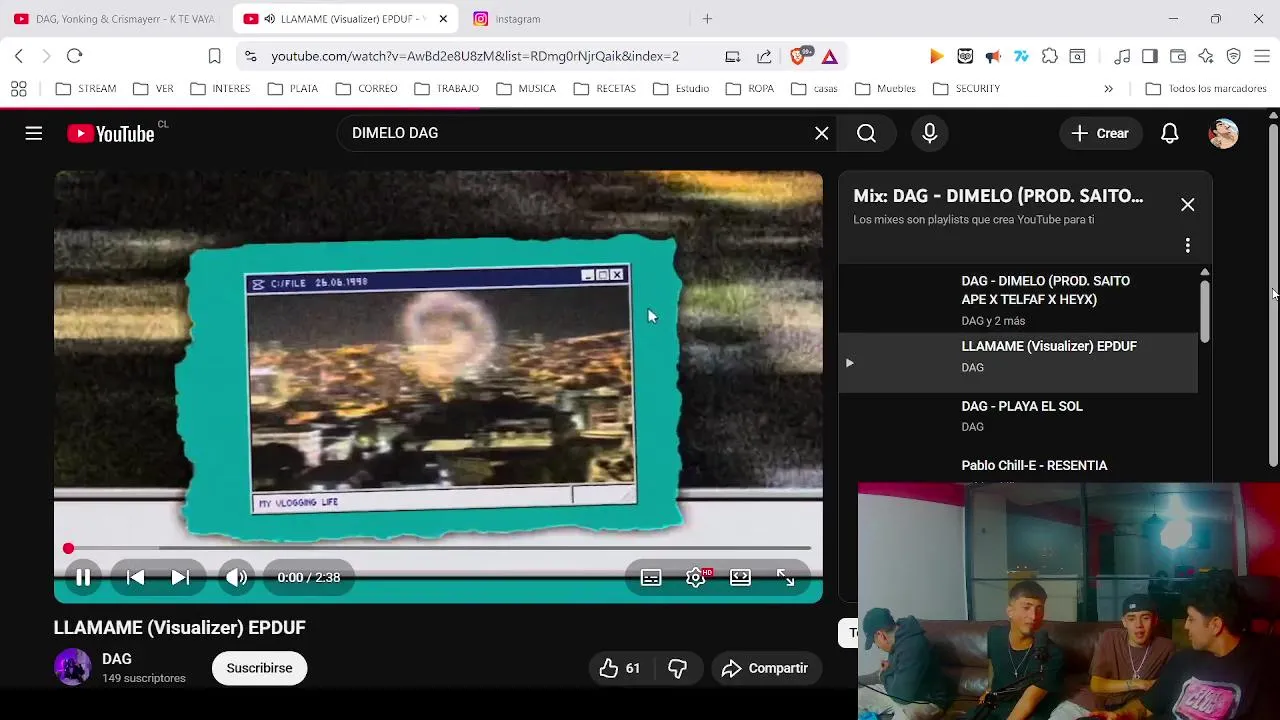The width and height of the screenshot is (1280, 720).
Task: Select LLAMAME (Visualizer) EPDUF in playlist
Action: point(1017,362)
